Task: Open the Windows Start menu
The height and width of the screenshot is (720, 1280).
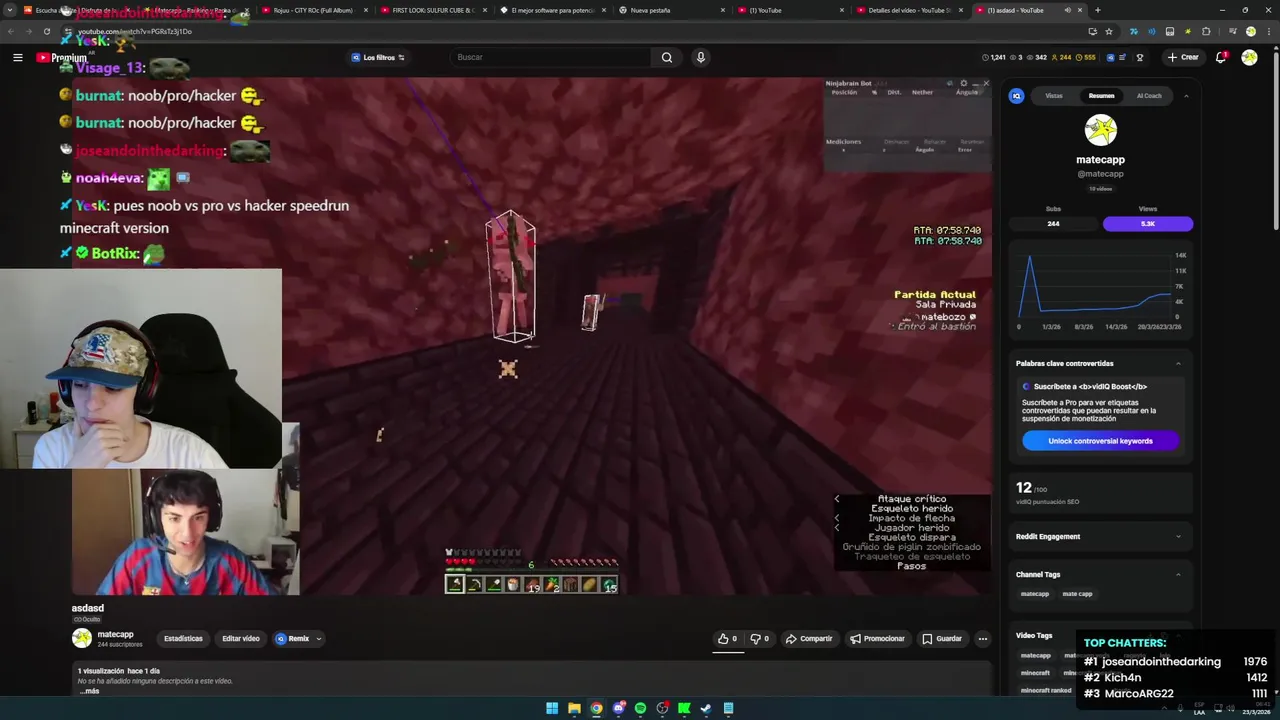Action: pyautogui.click(x=552, y=708)
